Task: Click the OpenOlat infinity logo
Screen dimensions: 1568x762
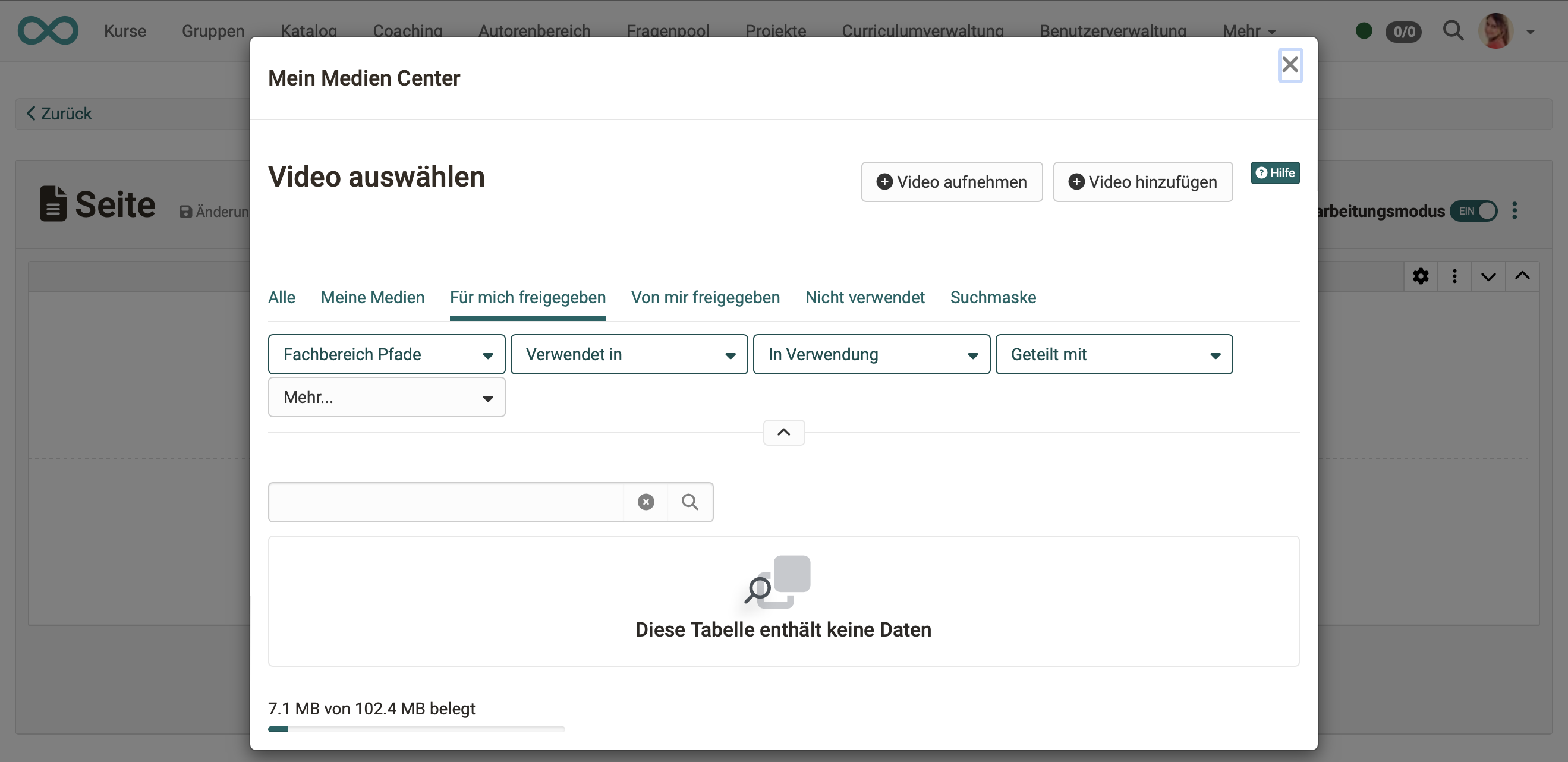Action: tap(48, 30)
